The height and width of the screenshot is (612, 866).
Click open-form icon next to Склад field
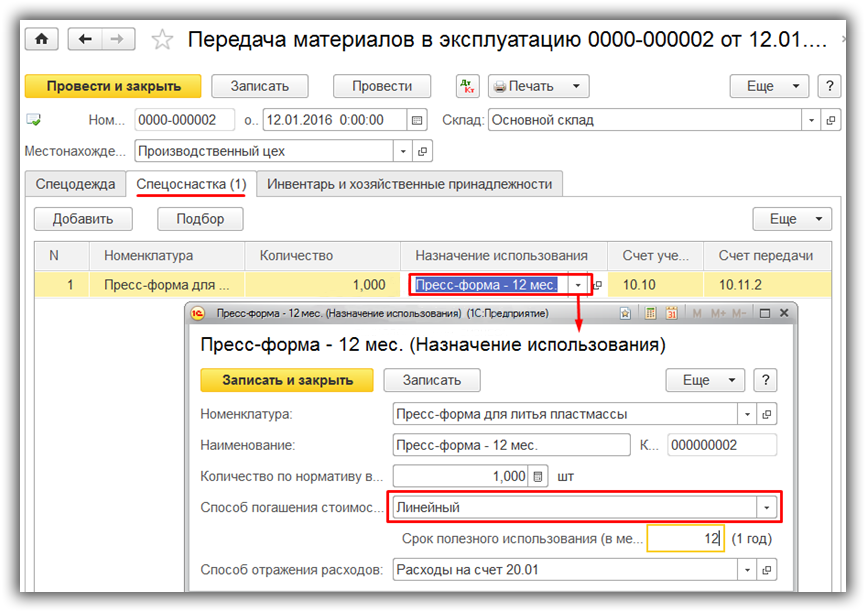[x=828, y=120]
